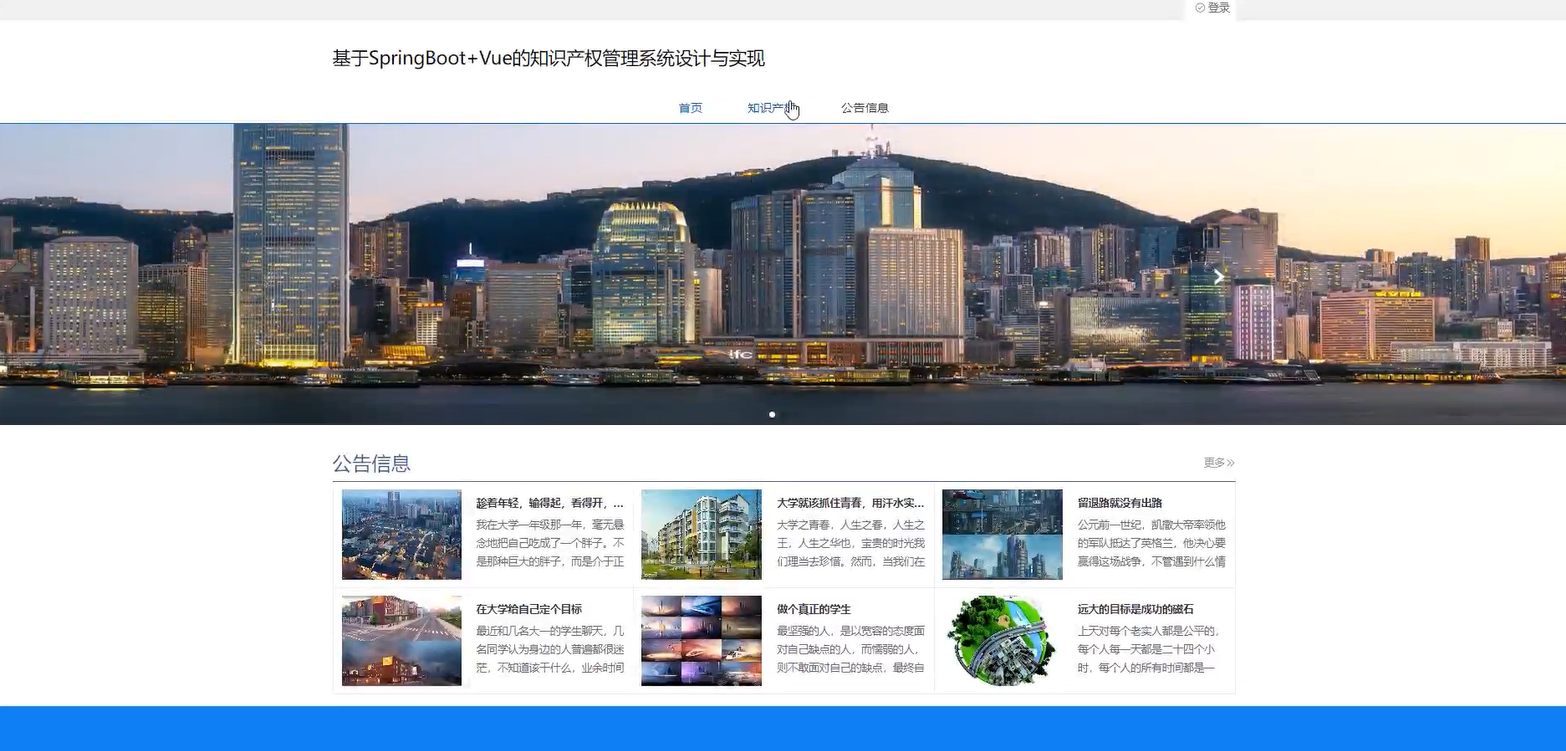Click the apartment building thumbnail image
Image resolution: width=1566 pixels, height=751 pixels.
[701, 533]
